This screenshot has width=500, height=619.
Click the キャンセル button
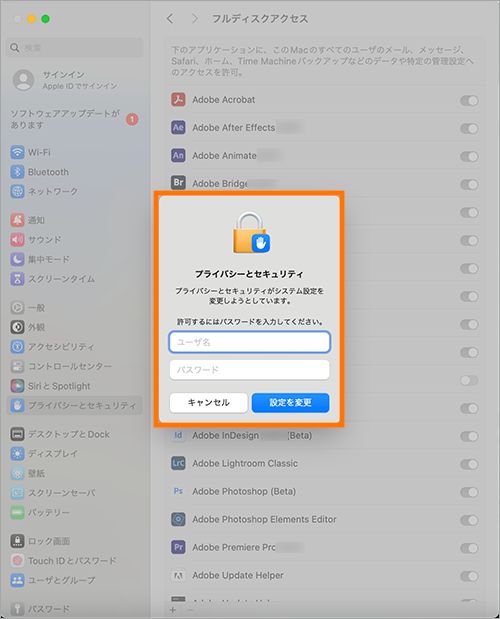208,403
